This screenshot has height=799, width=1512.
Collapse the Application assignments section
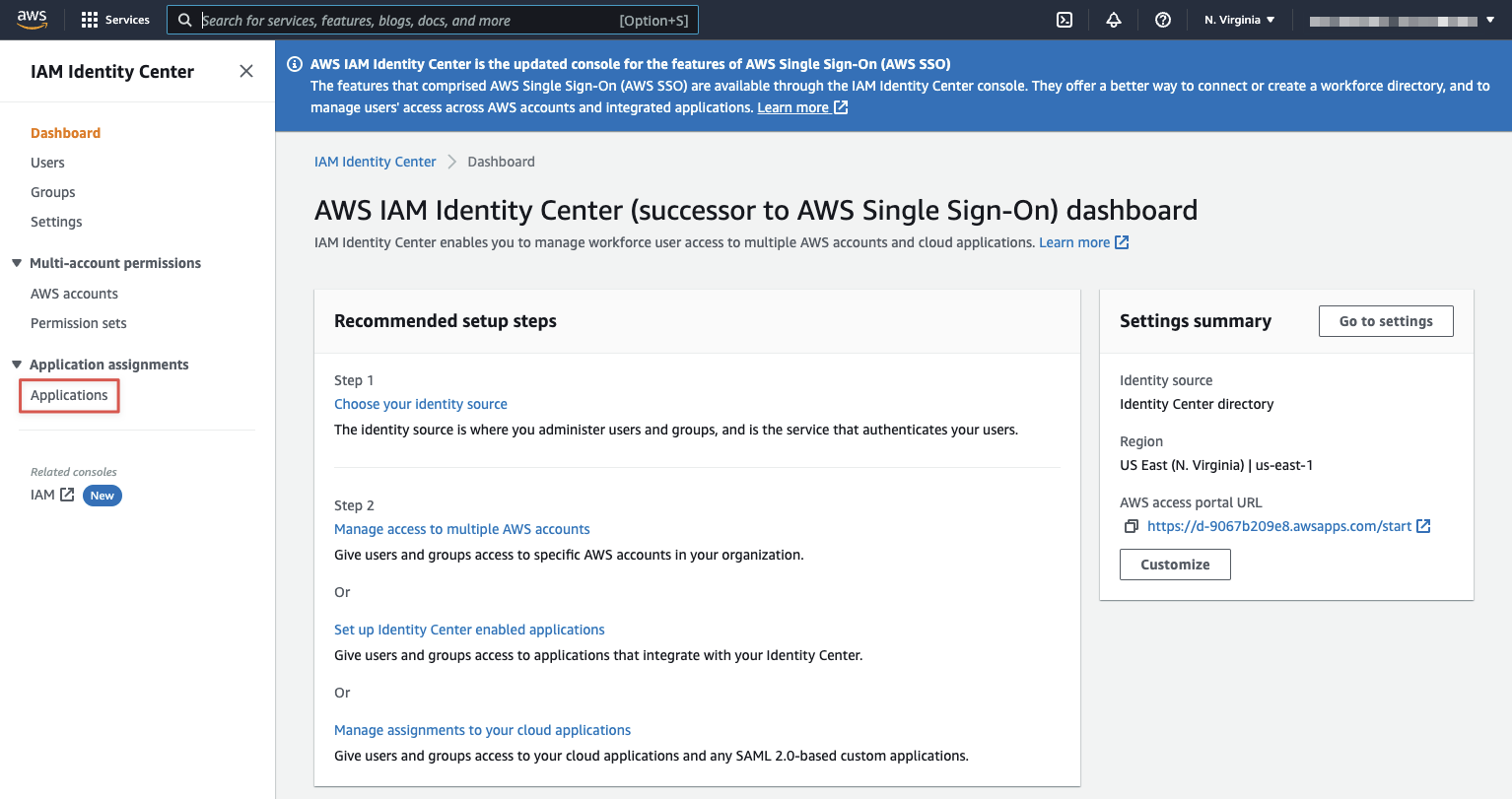(x=17, y=365)
